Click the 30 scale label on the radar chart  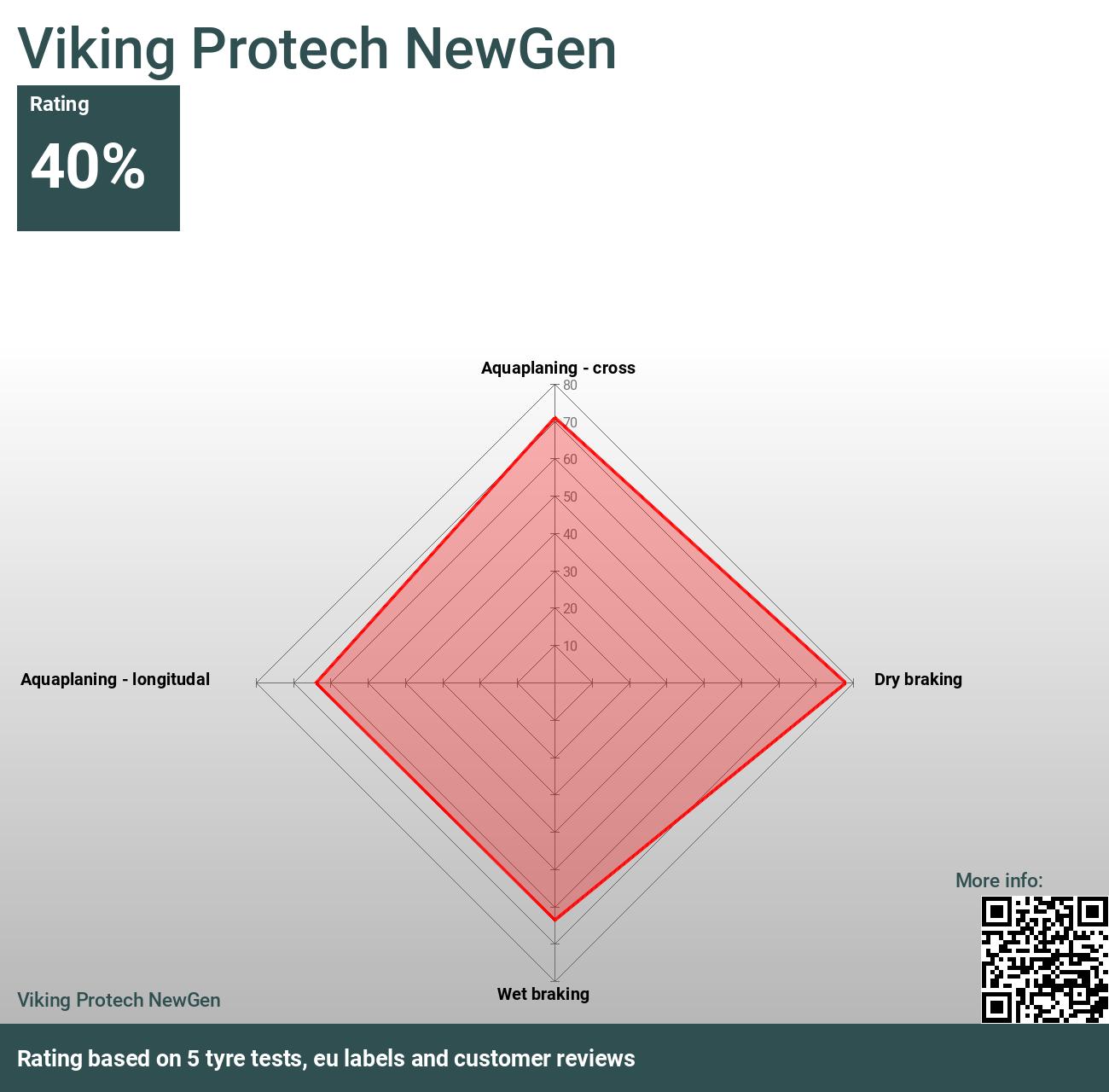[570, 572]
